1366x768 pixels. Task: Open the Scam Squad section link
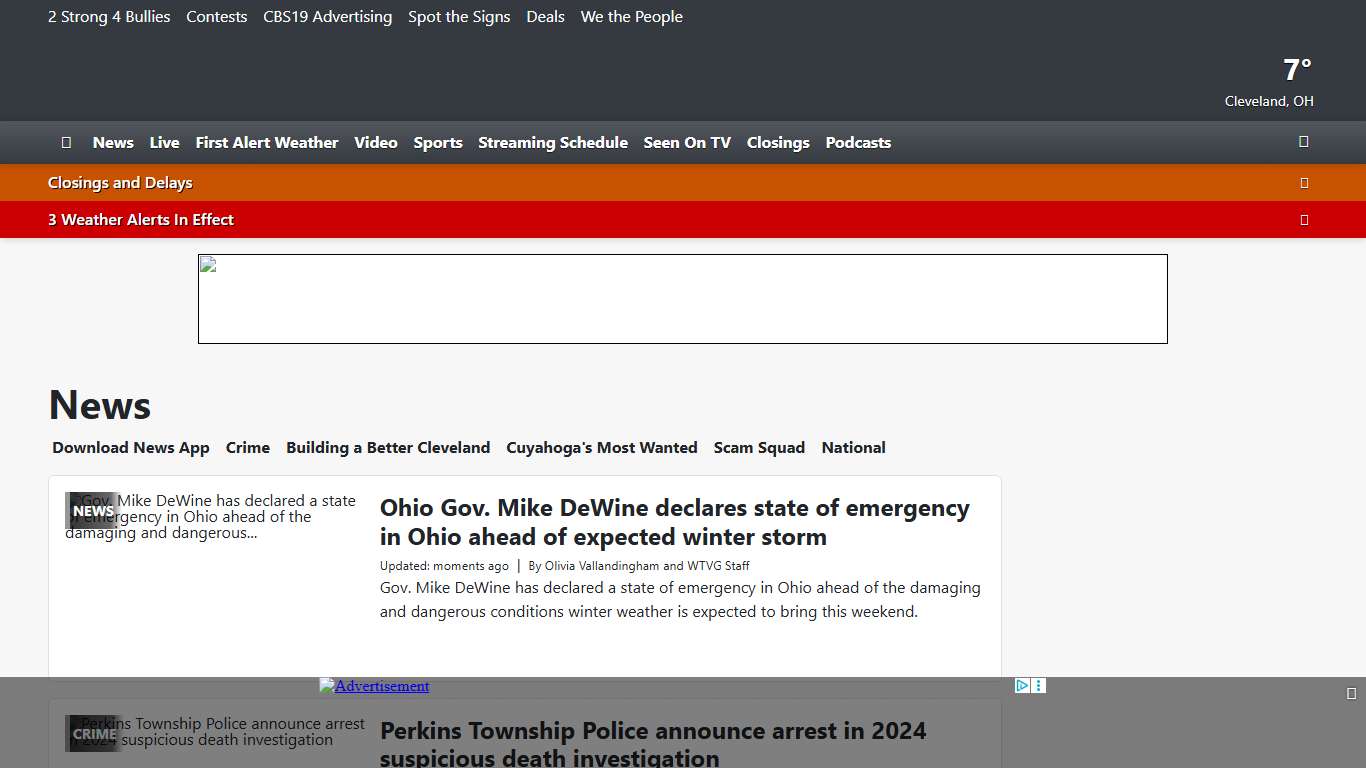tap(759, 447)
